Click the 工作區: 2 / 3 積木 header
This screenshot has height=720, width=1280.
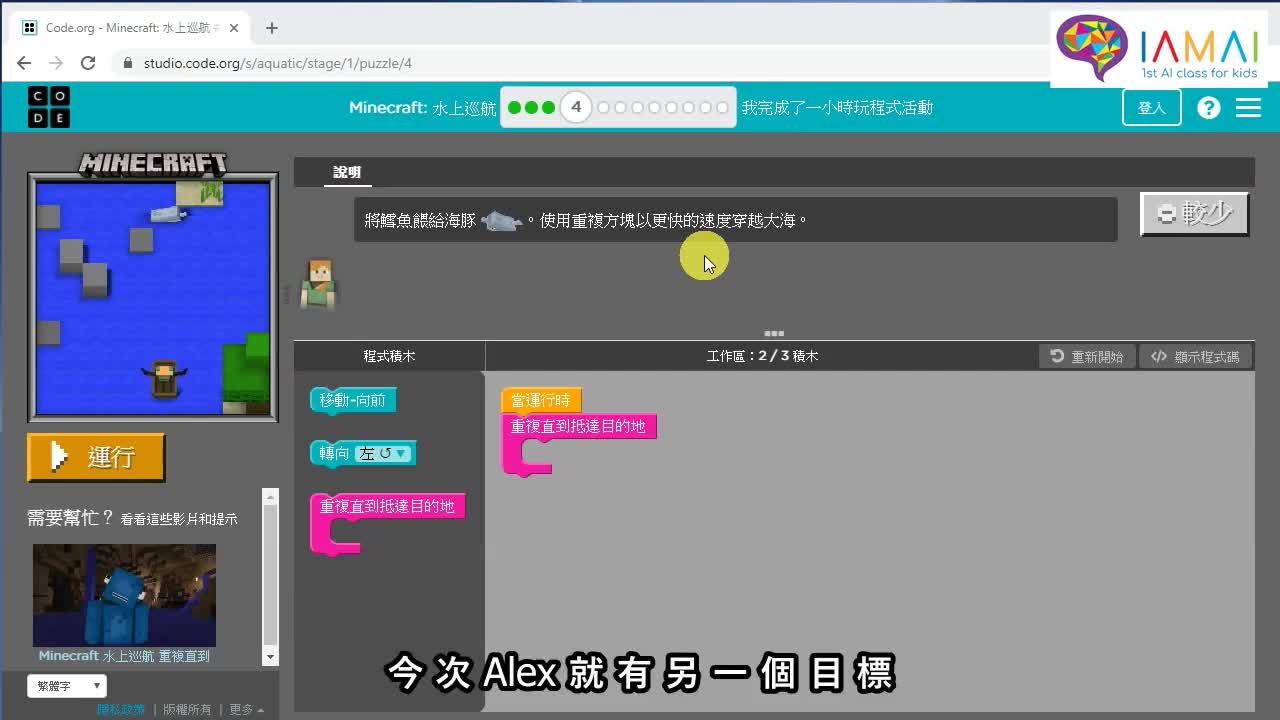pos(762,356)
